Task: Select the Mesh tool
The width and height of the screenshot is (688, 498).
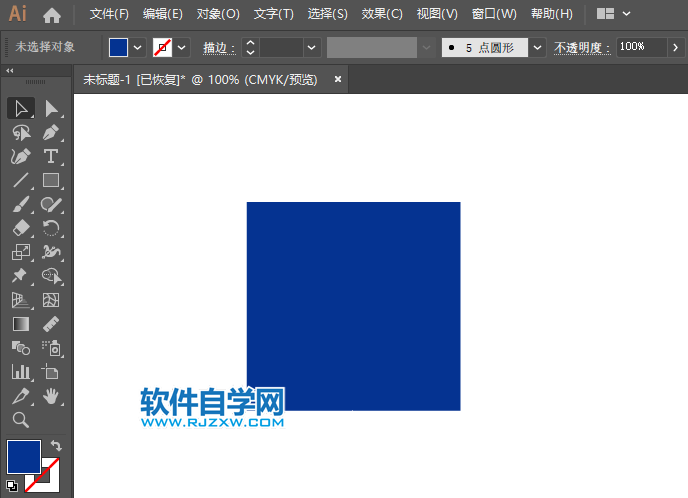Action: click(51, 300)
